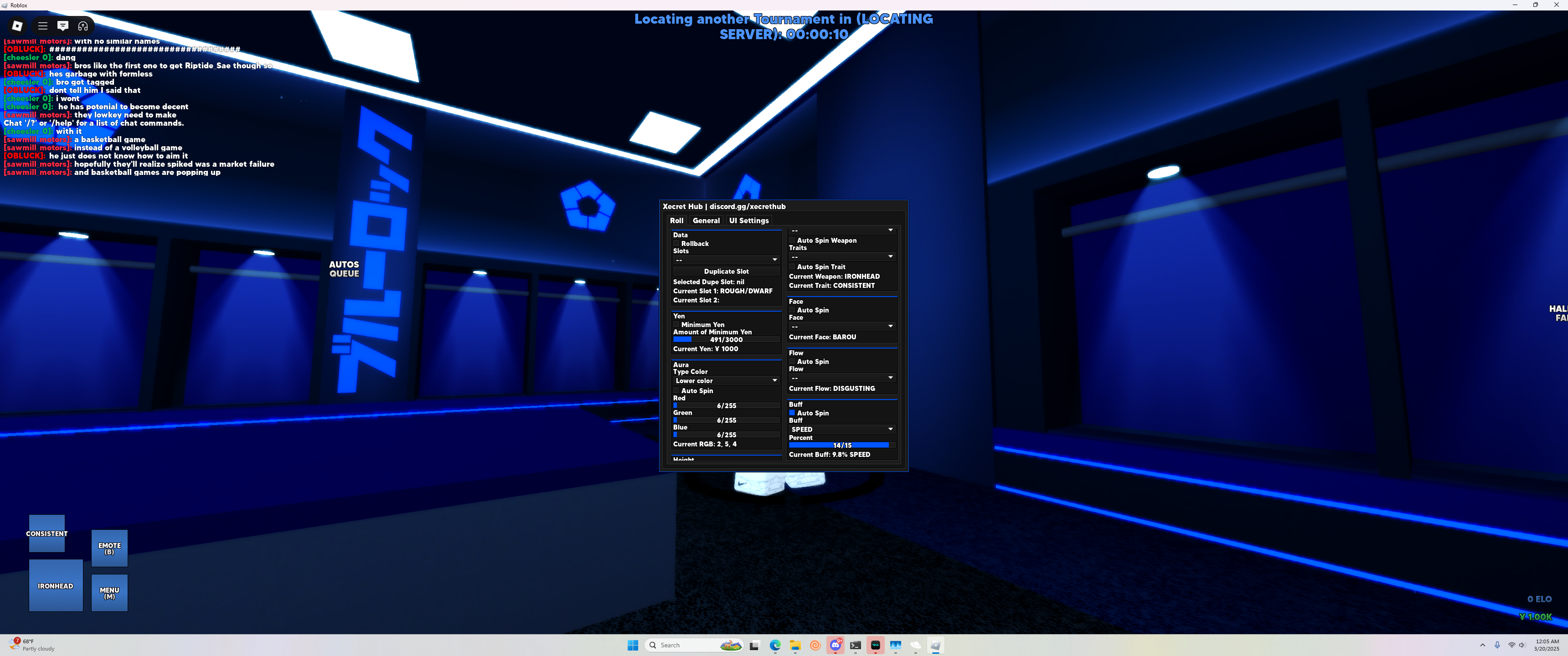This screenshot has width=1568, height=656.
Task: Open File Explorer from taskbar
Action: [x=795, y=645]
